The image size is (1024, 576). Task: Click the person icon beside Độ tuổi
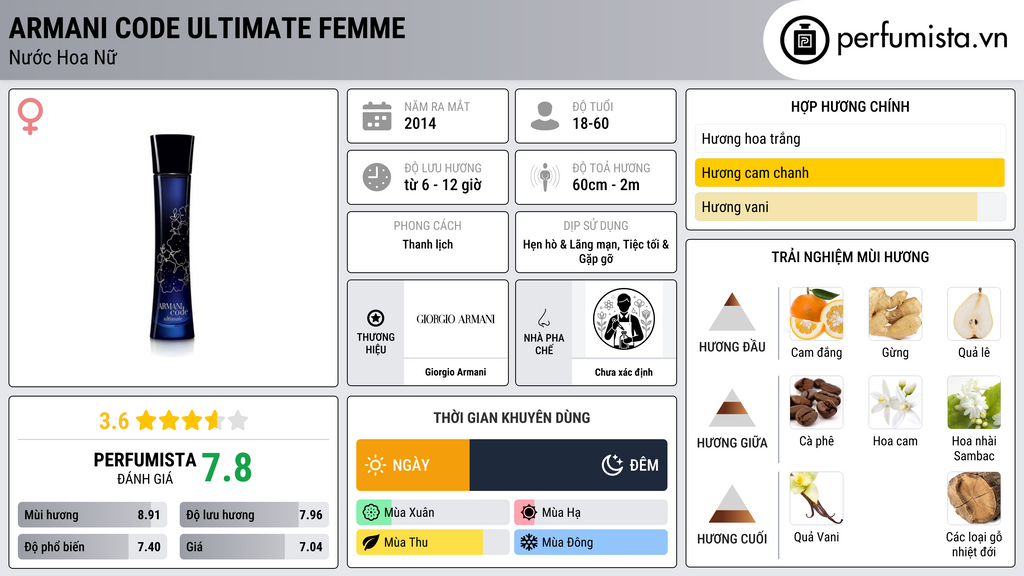(x=545, y=116)
